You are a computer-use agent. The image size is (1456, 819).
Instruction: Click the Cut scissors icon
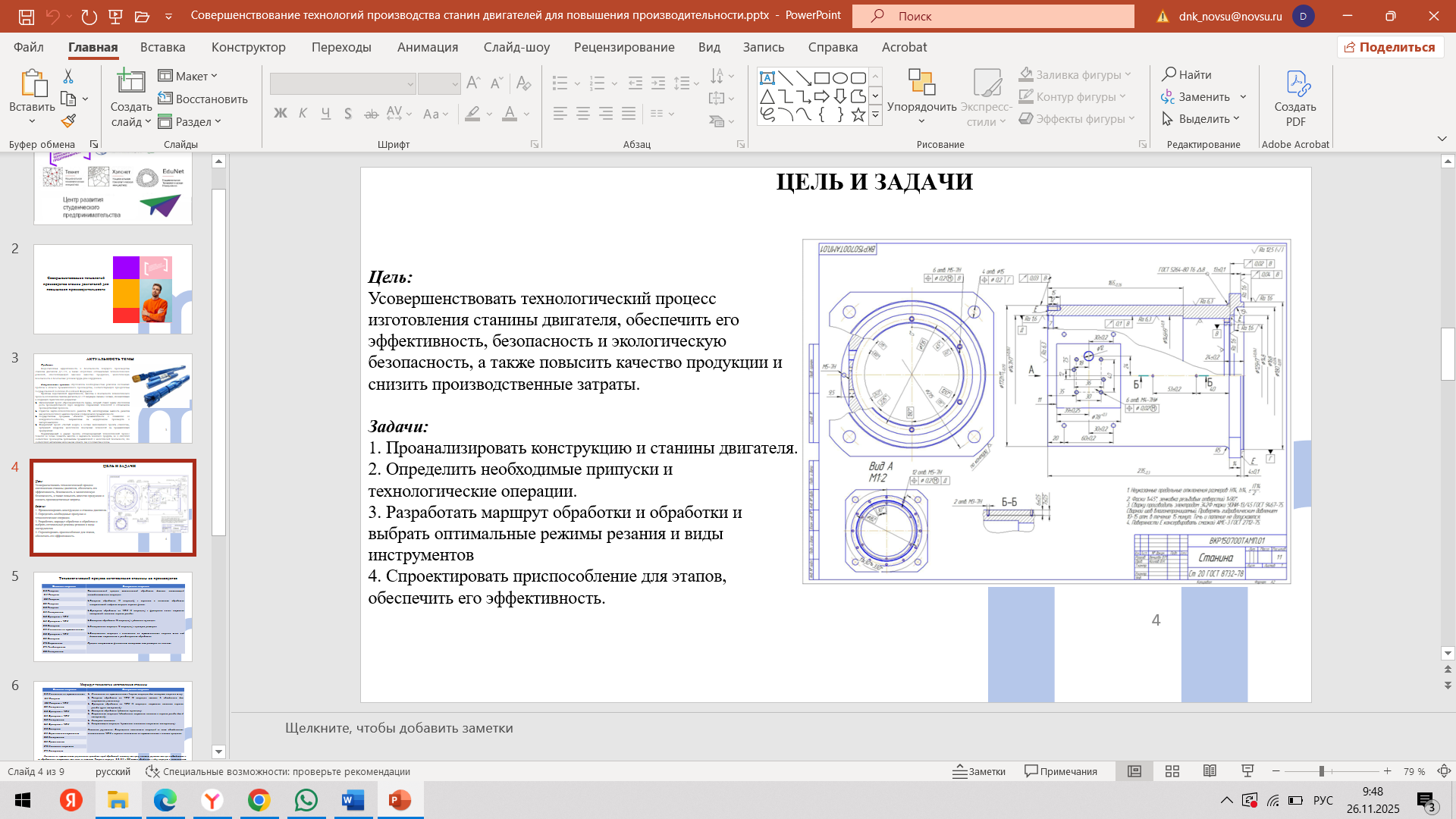[68, 76]
